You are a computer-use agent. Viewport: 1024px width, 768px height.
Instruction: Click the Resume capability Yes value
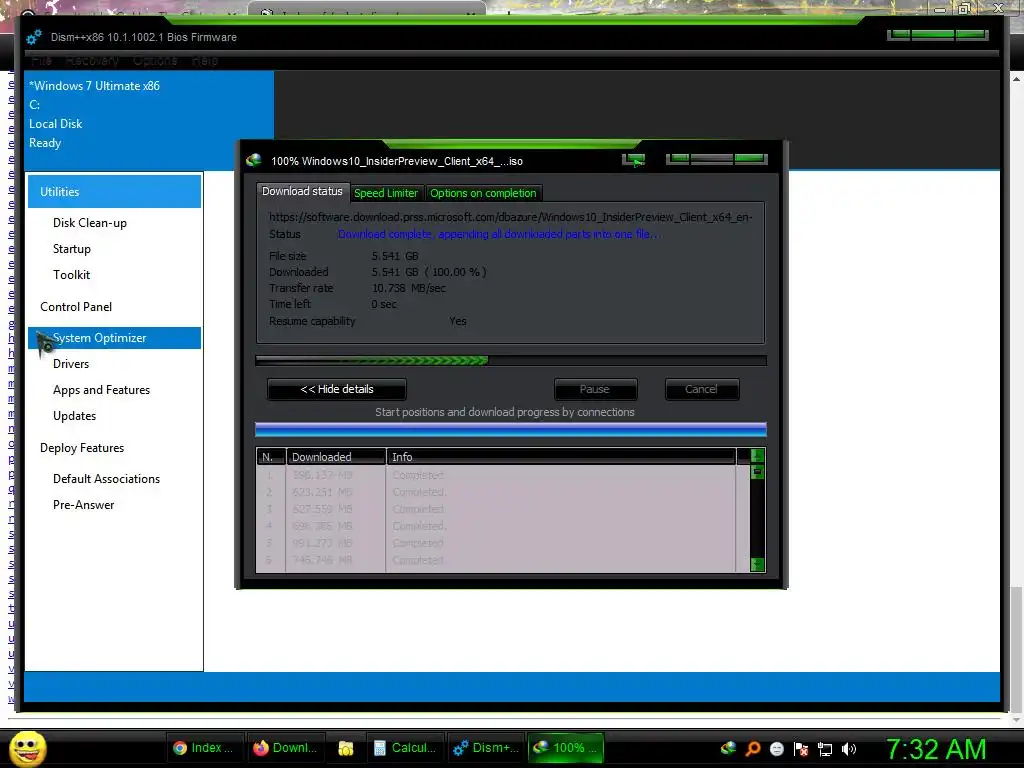point(458,321)
